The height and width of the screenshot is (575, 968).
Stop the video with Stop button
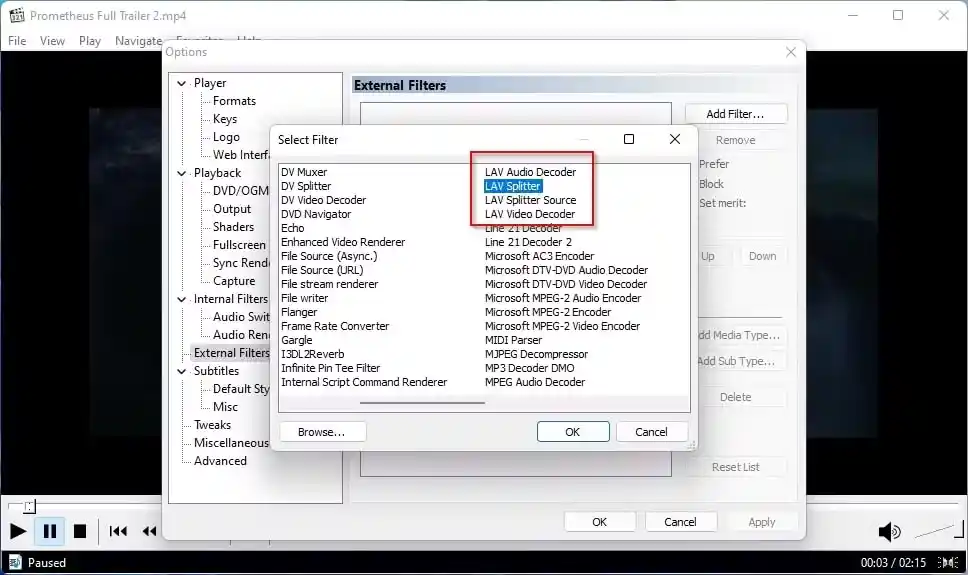[x=80, y=531]
